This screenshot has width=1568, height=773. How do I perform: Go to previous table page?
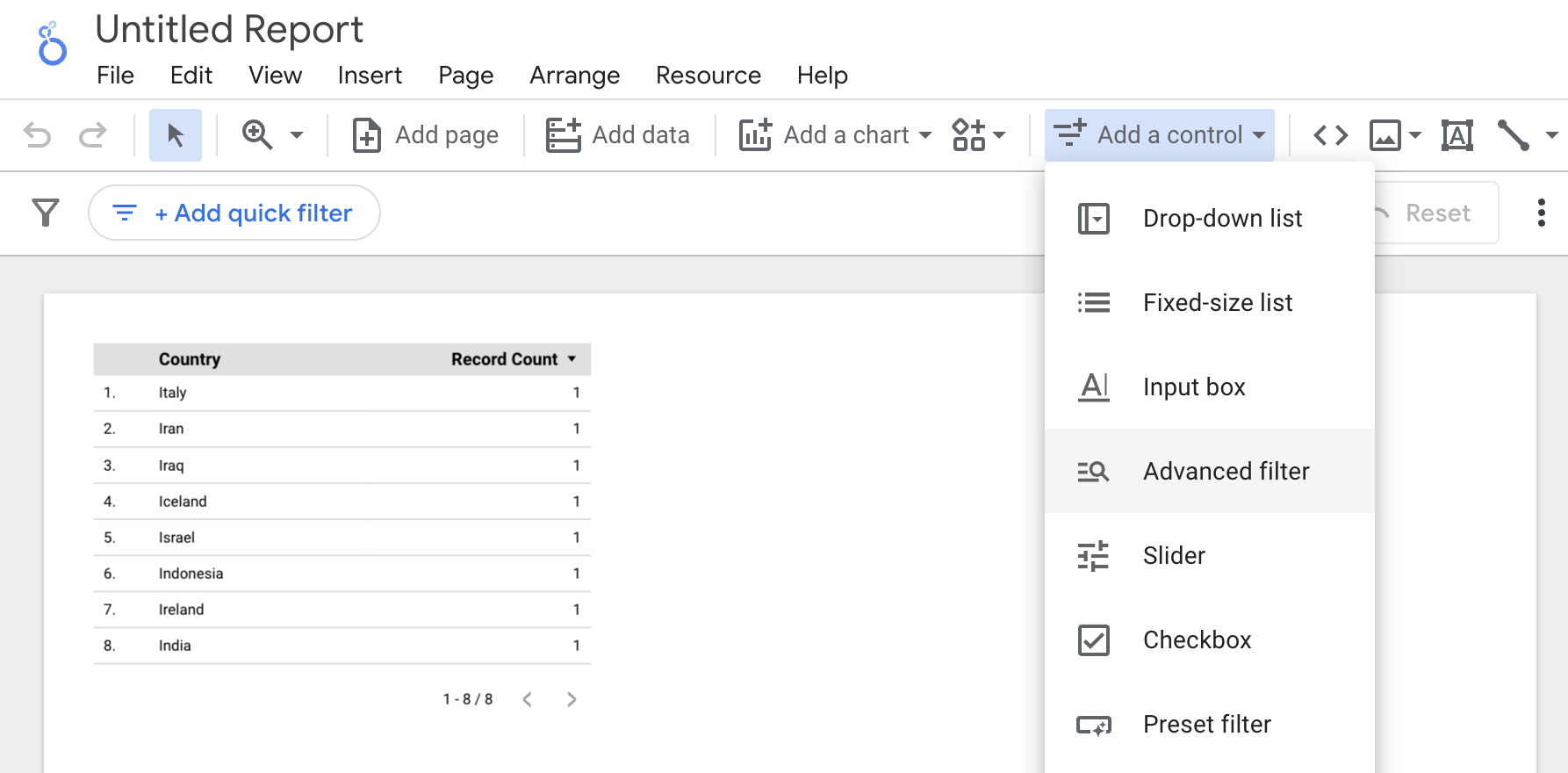pyautogui.click(x=527, y=699)
